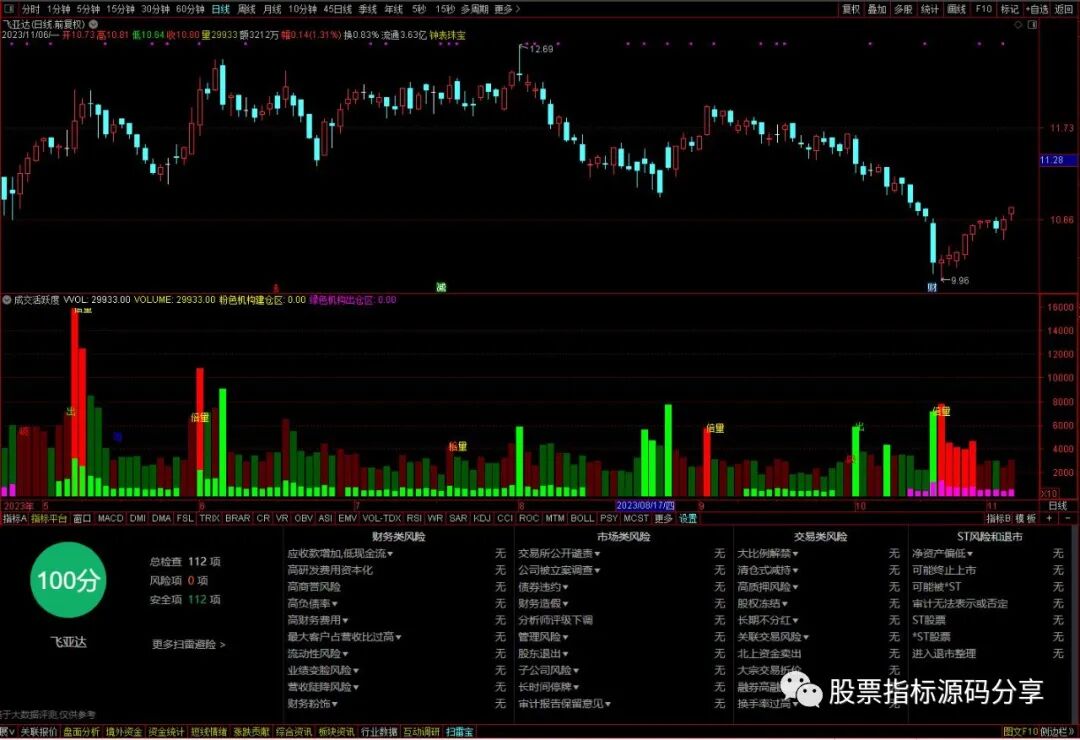The height and width of the screenshot is (740, 1080).
Task: Select the KDJ indicator
Action: click(482, 518)
